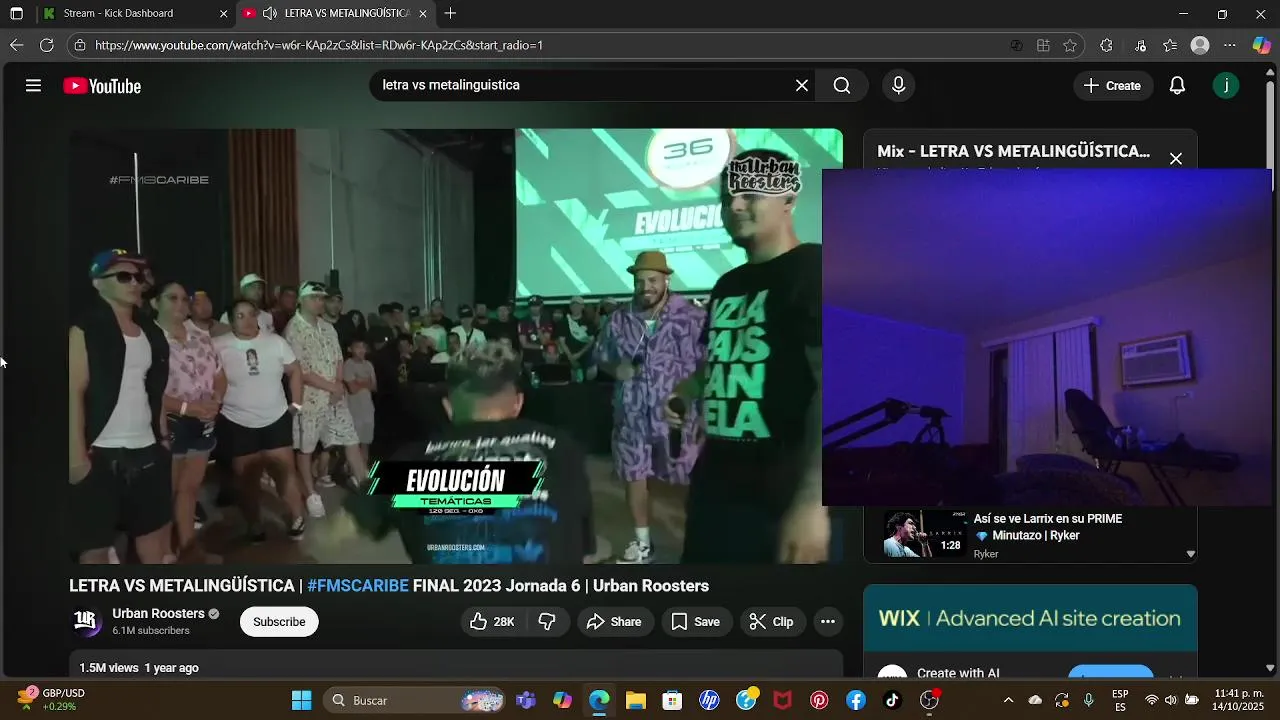Open the clock showing 11:41 p. m.
Screen dimensions: 1280x720
tap(1239, 700)
